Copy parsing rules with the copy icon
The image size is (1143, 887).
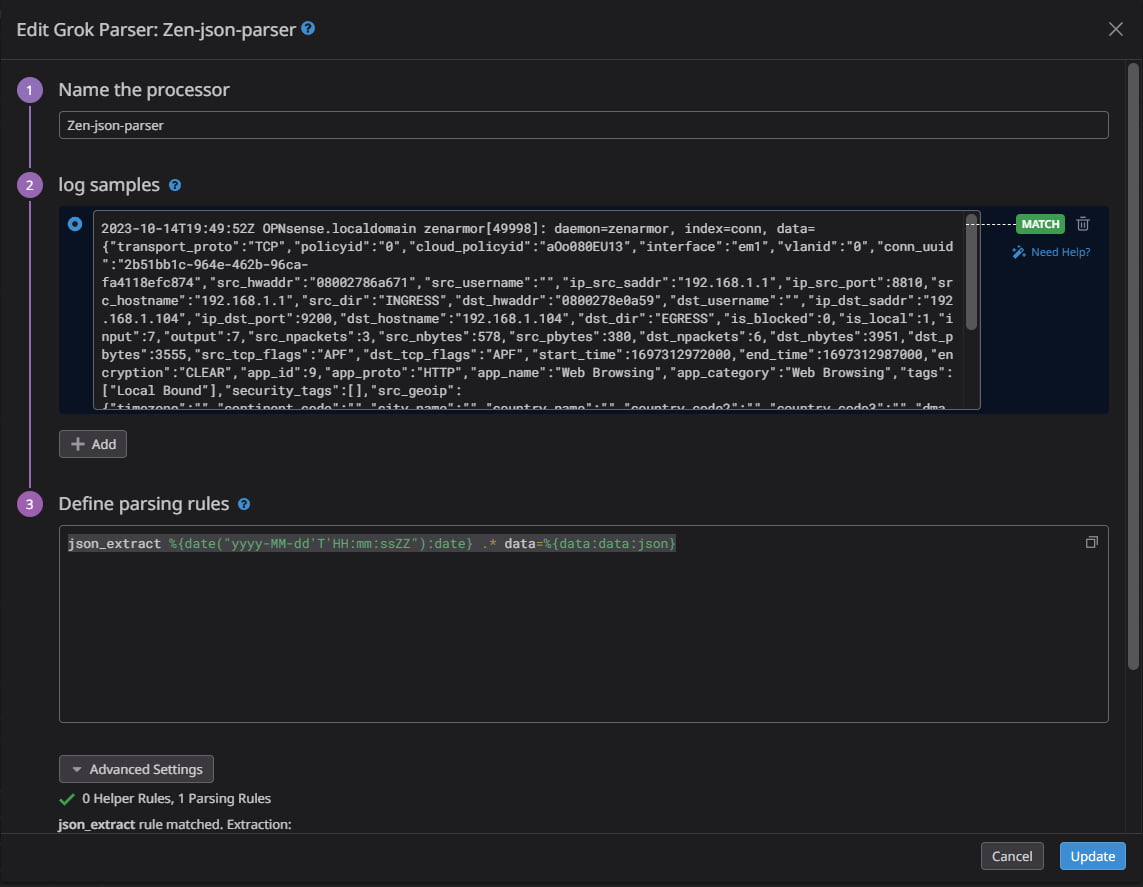point(1091,542)
